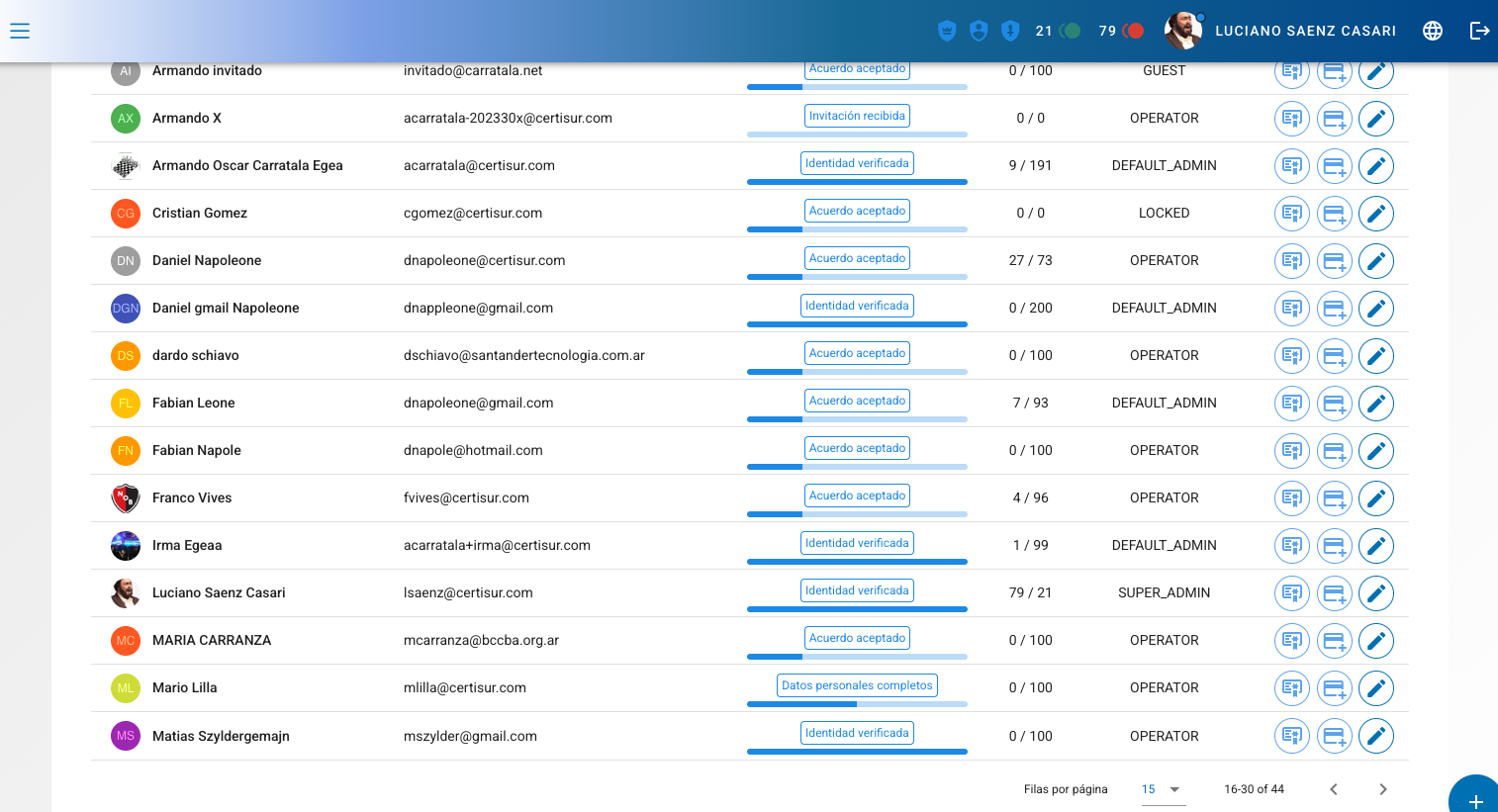Open the hamburger navigation menu
Screen dimensions: 1498x812
coord(20,31)
